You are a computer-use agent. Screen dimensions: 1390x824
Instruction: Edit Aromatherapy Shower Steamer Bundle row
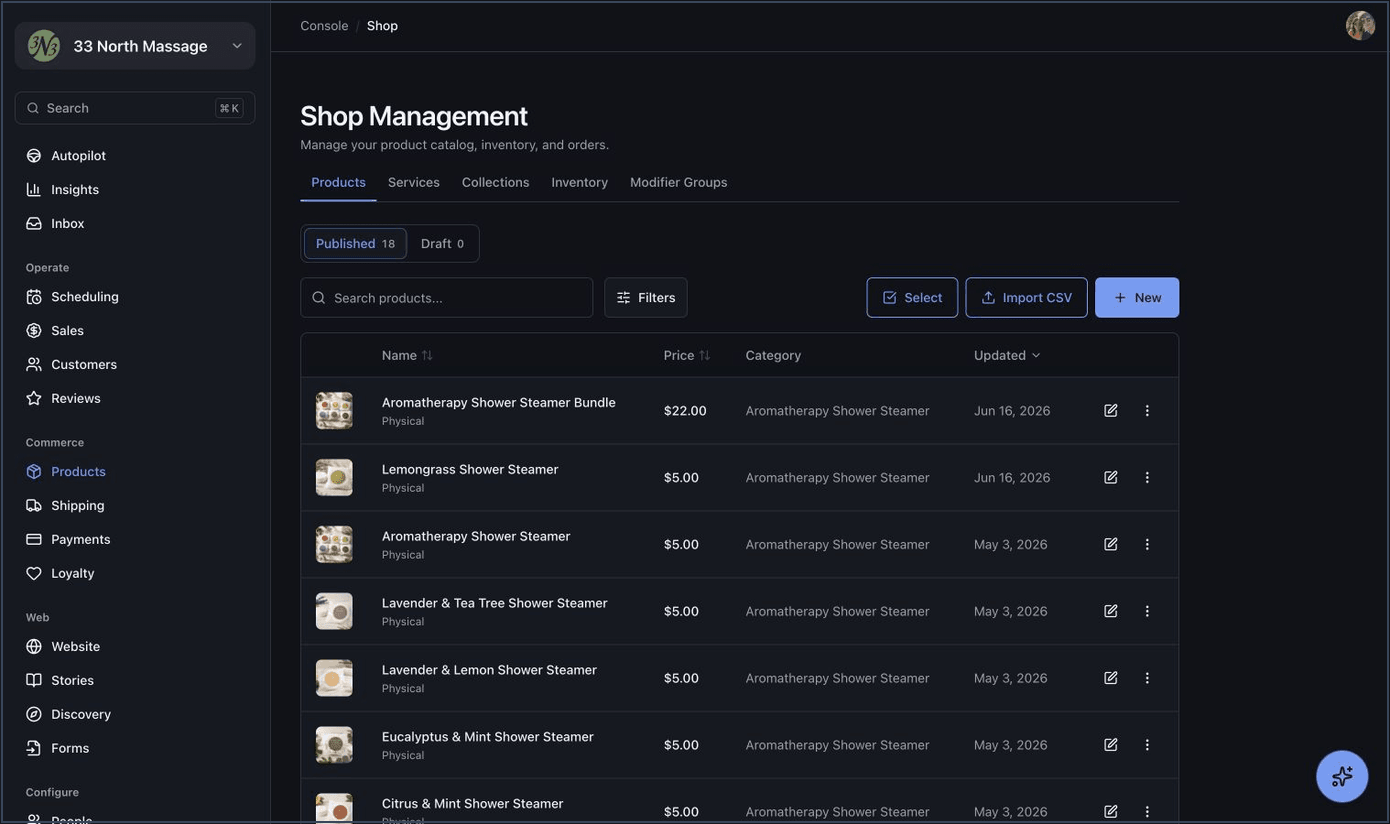(1110, 411)
